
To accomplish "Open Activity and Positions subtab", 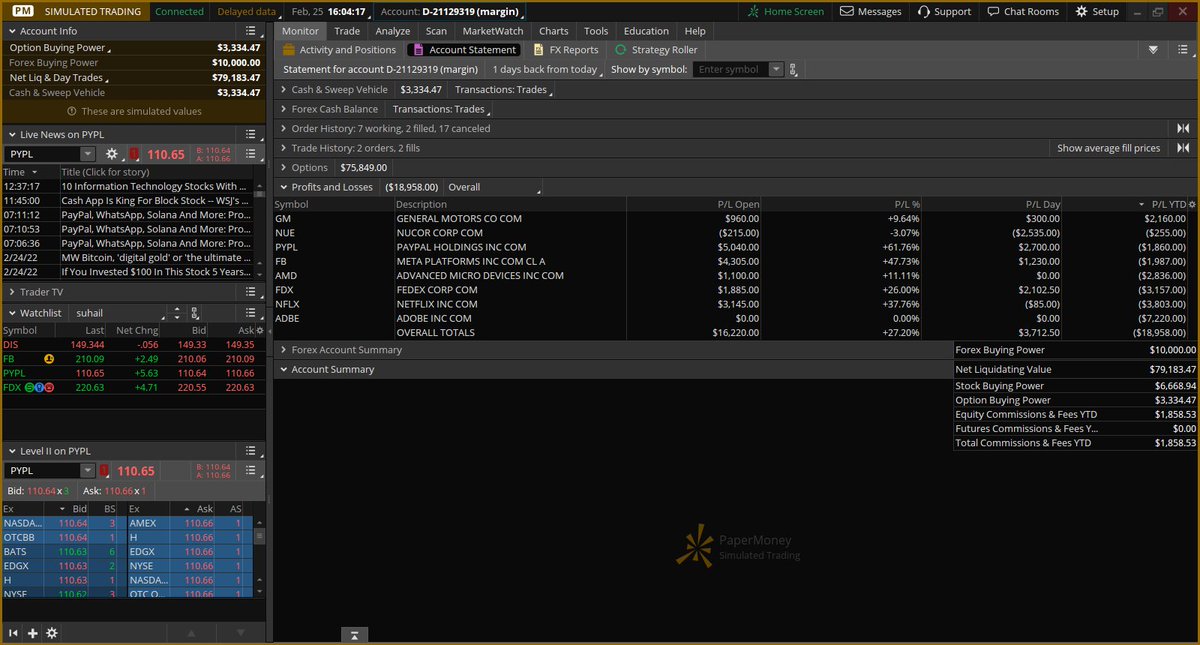I will (x=339, y=50).
